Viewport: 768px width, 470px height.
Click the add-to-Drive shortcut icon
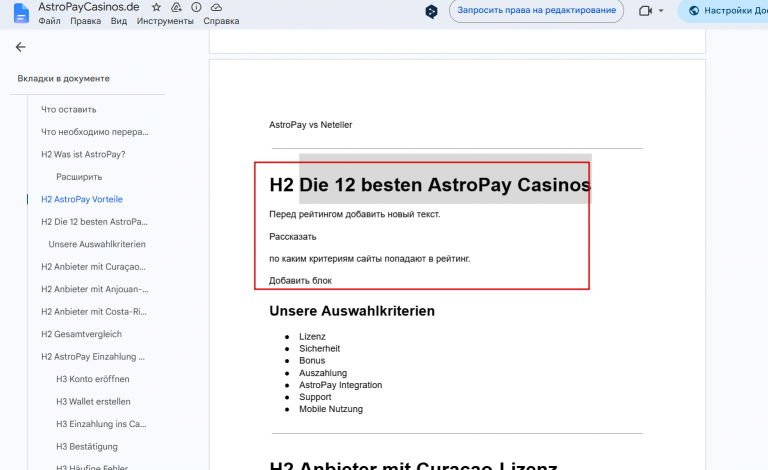[x=176, y=7]
